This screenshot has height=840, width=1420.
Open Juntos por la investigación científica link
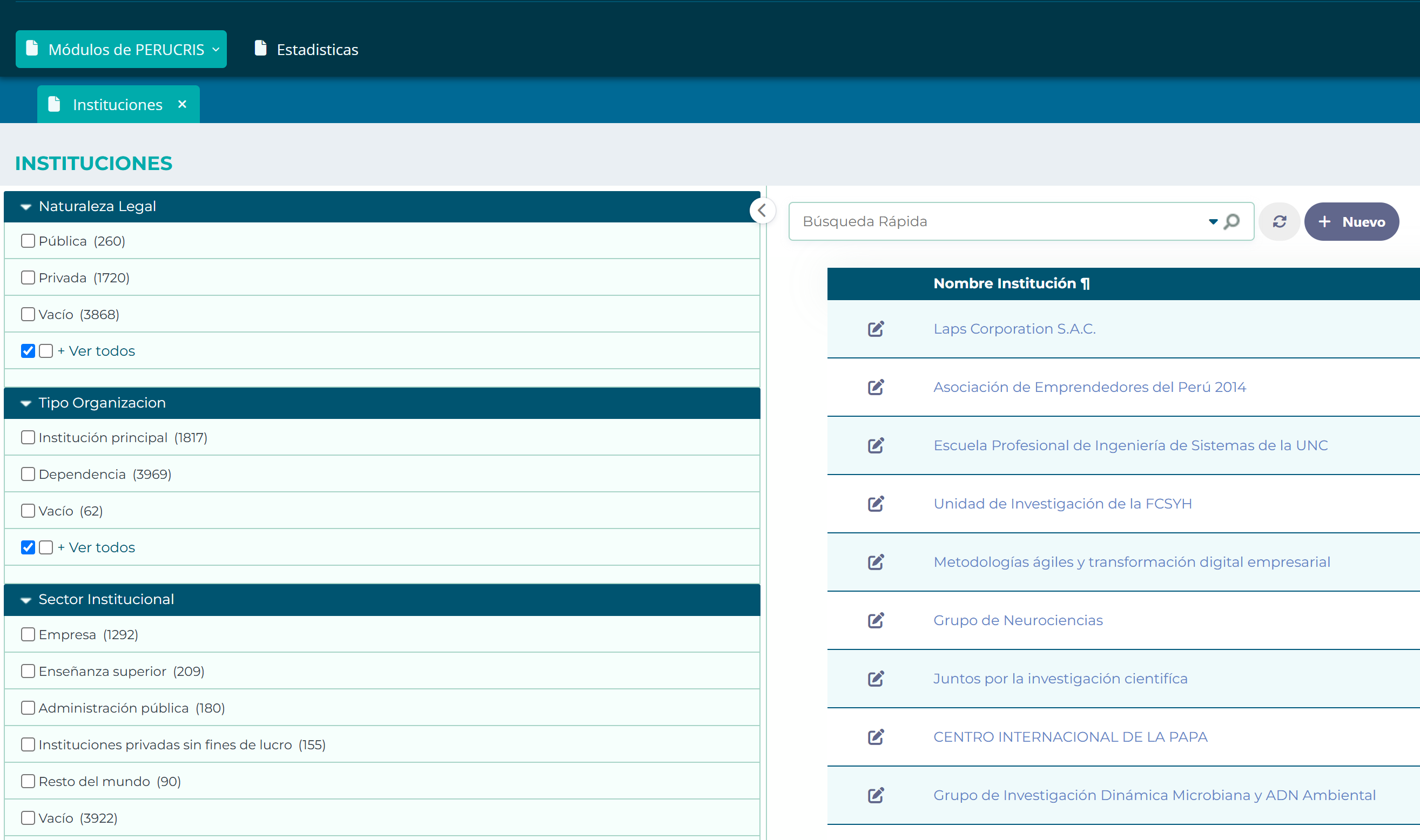point(1060,679)
